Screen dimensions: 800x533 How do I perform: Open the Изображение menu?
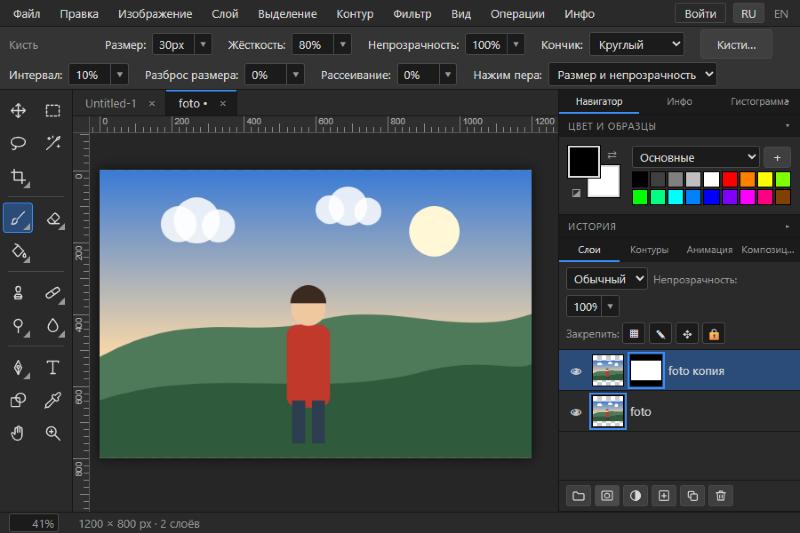coord(155,14)
